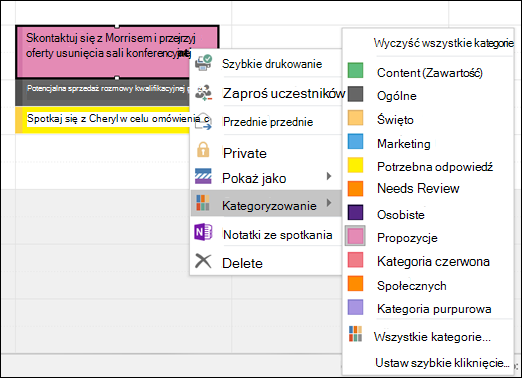Click Ustaw szybkie kliknięcie...
Screen dimensions: 522x378
442,362
